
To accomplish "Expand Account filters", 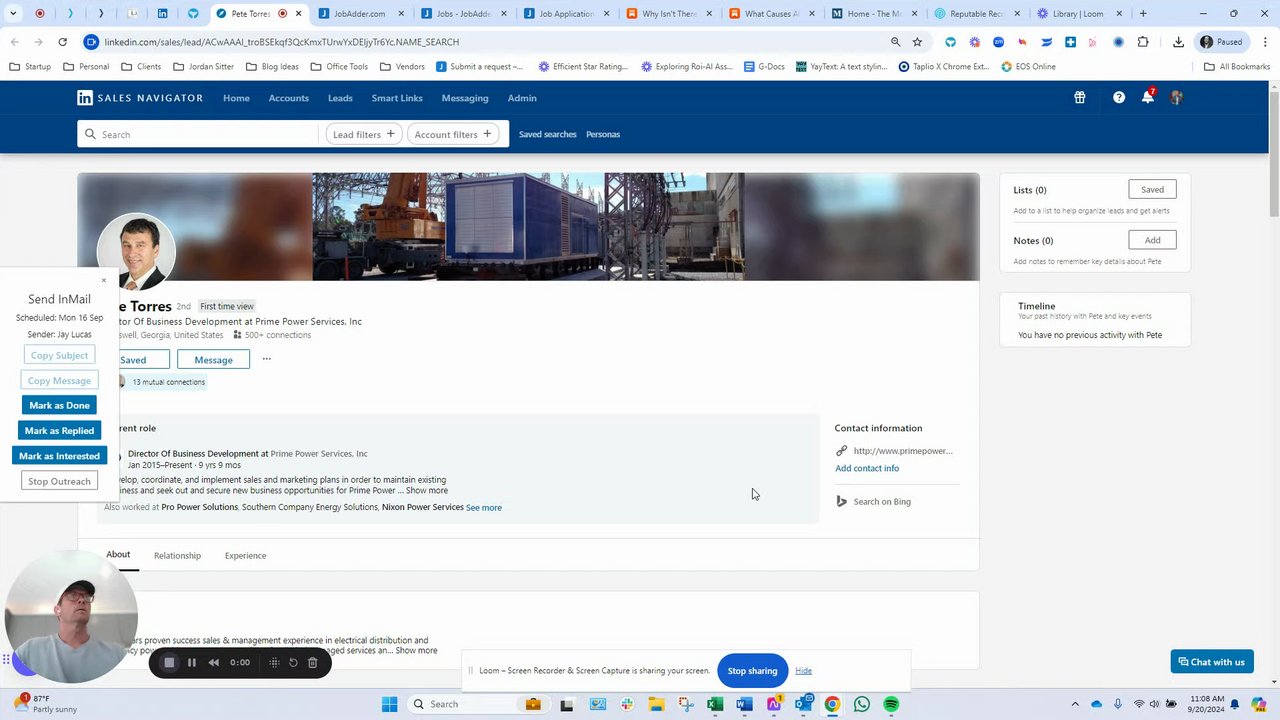I will pyautogui.click(x=454, y=134).
